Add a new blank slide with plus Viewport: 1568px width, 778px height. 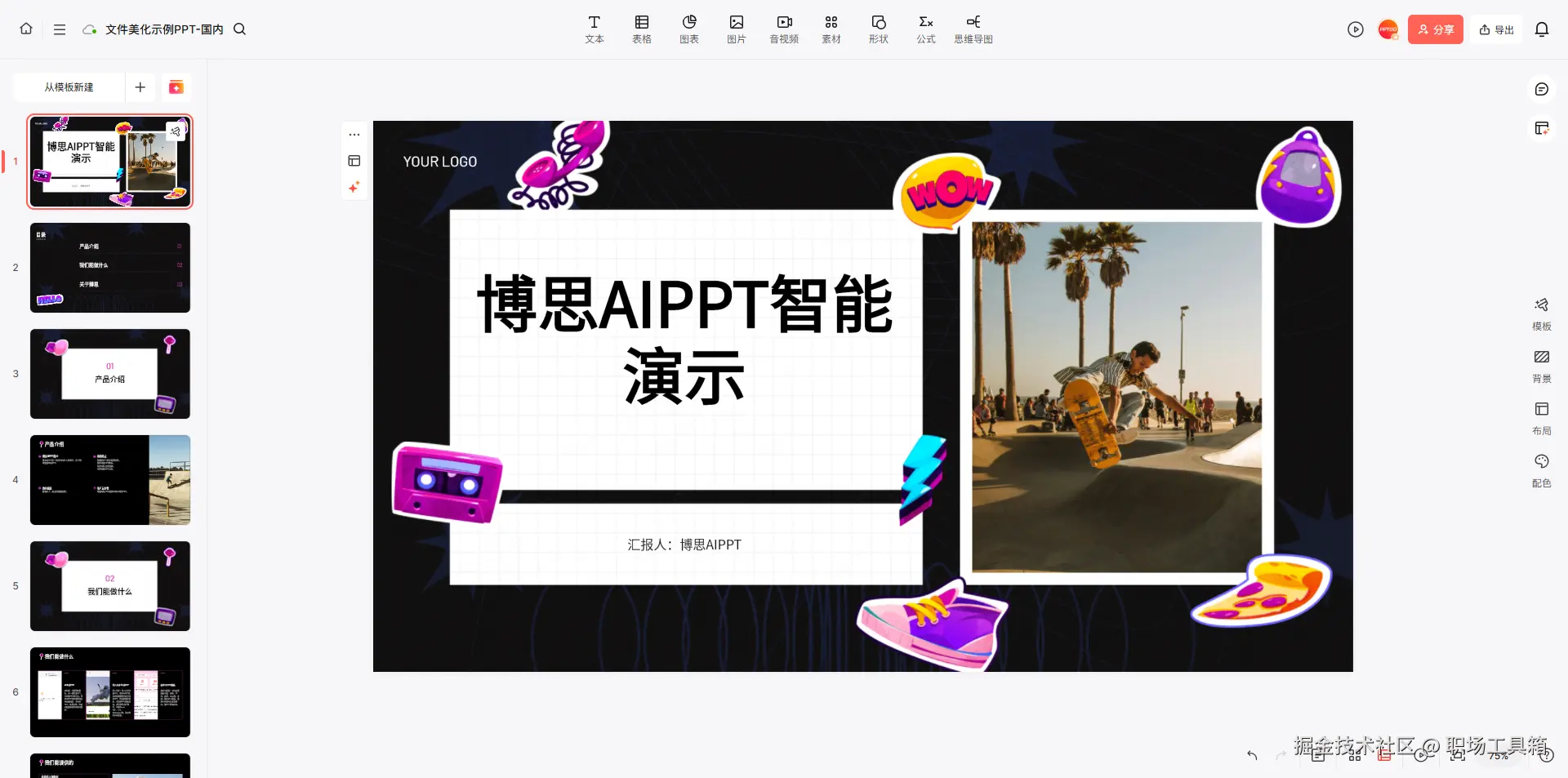[140, 87]
